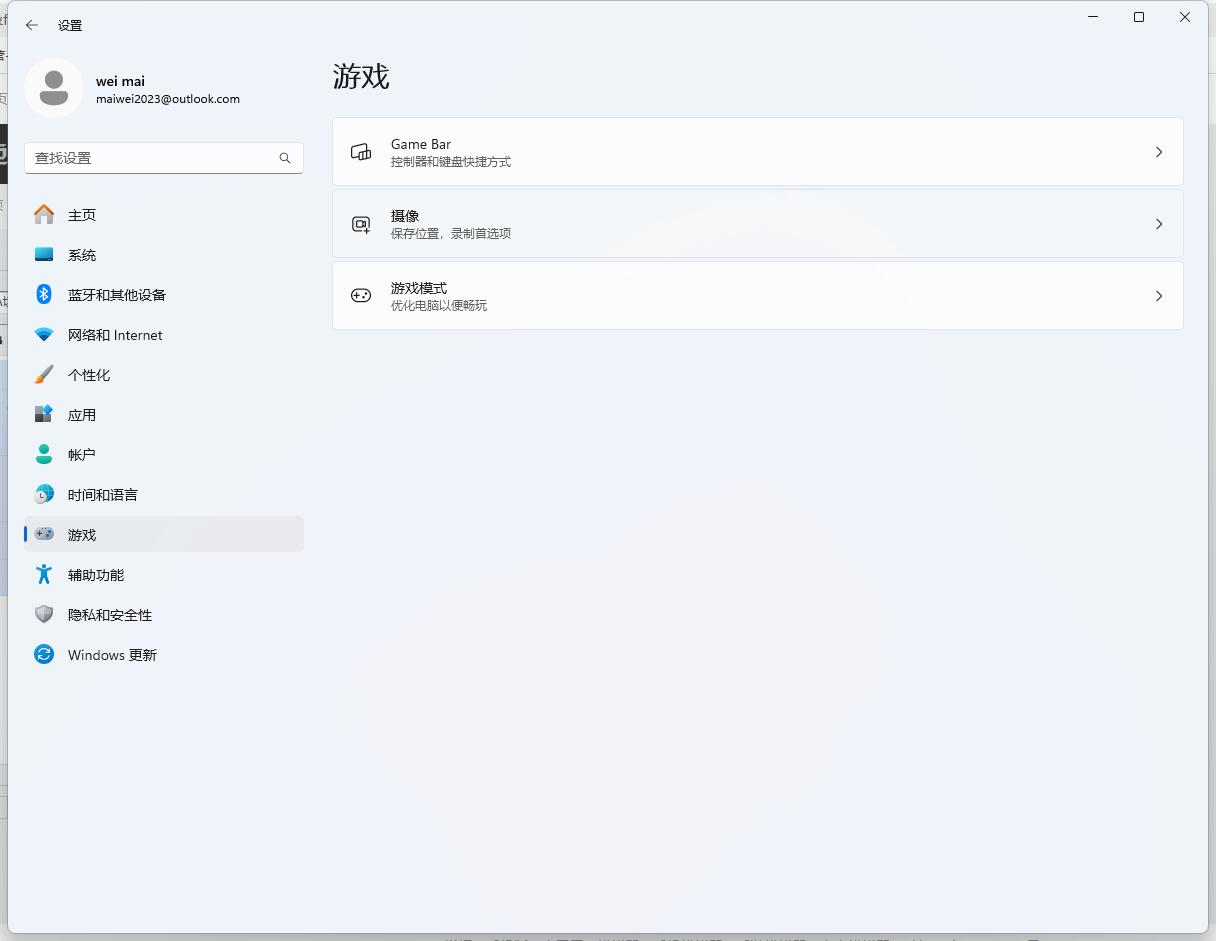This screenshot has height=941, width=1216.
Task: Click the Accessibility (辅助功能) figure icon
Action: point(44,574)
